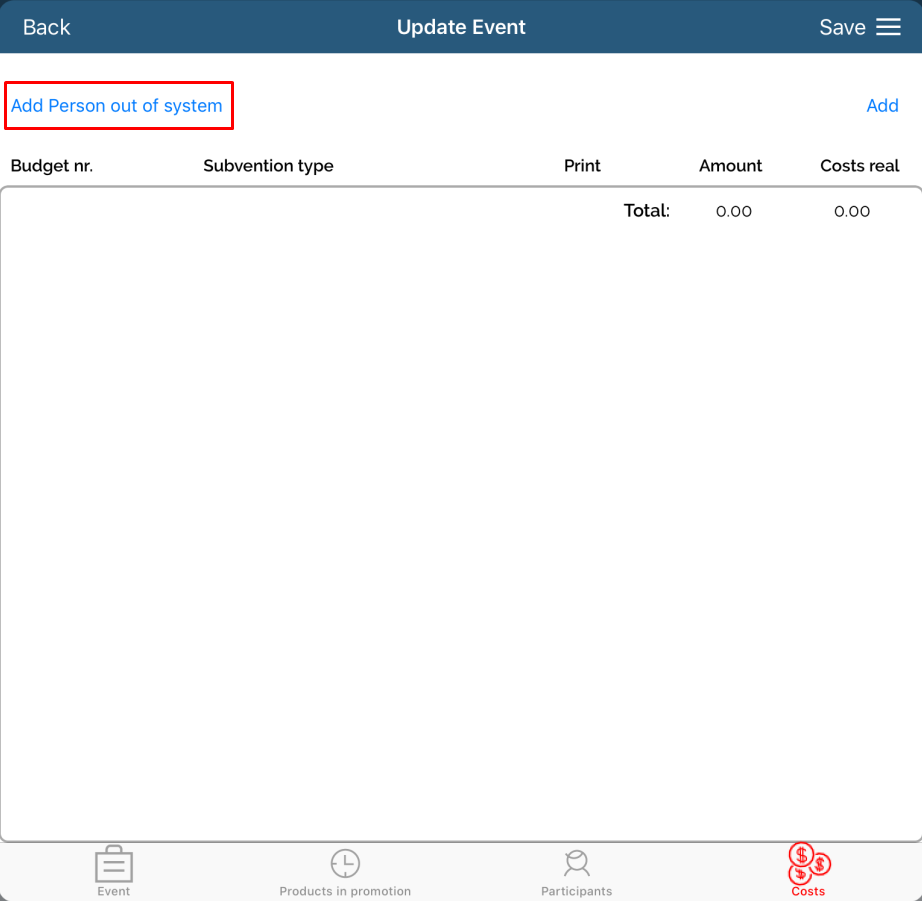The image size is (922, 901).
Task: Click the Print column header
Action: (582, 166)
